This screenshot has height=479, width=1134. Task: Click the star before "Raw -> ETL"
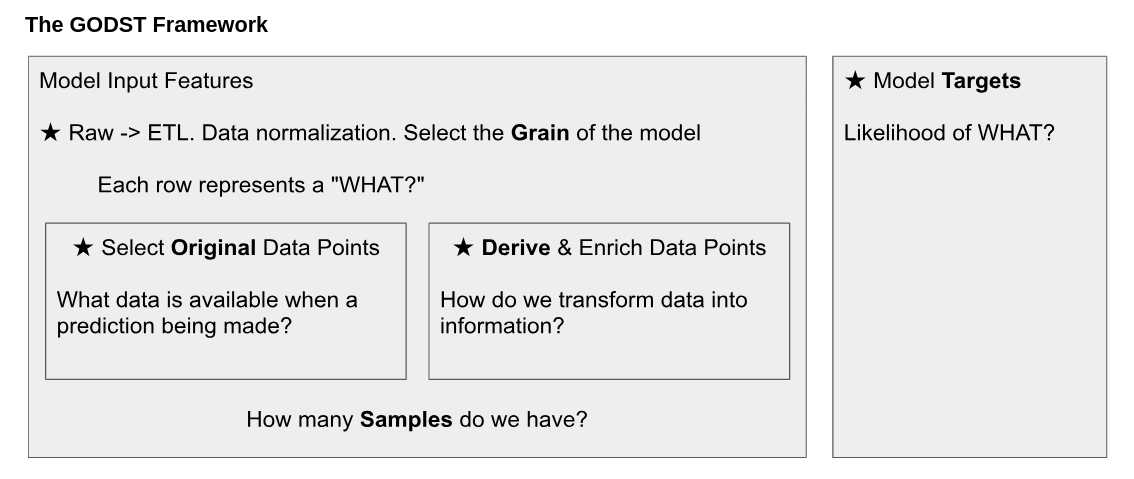pos(50,133)
